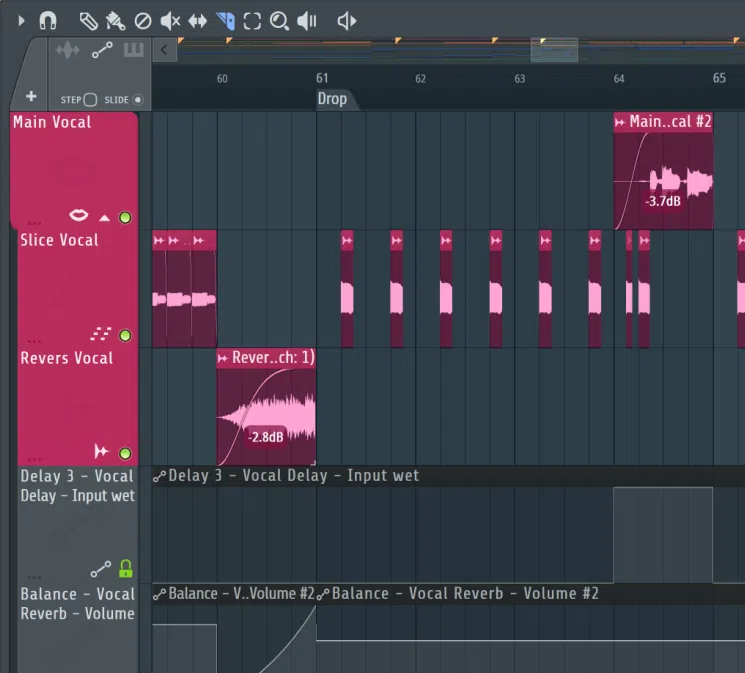Select the Delete tool
This screenshot has width=745, height=673.
coord(143,21)
